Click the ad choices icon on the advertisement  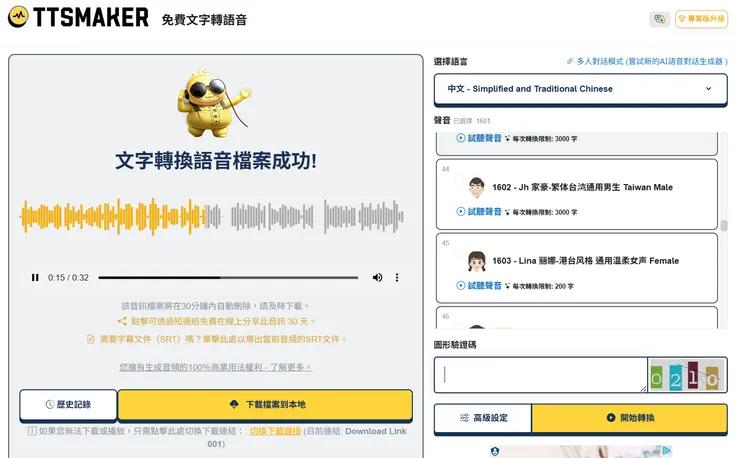pyautogui.click(x=666, y=450)
